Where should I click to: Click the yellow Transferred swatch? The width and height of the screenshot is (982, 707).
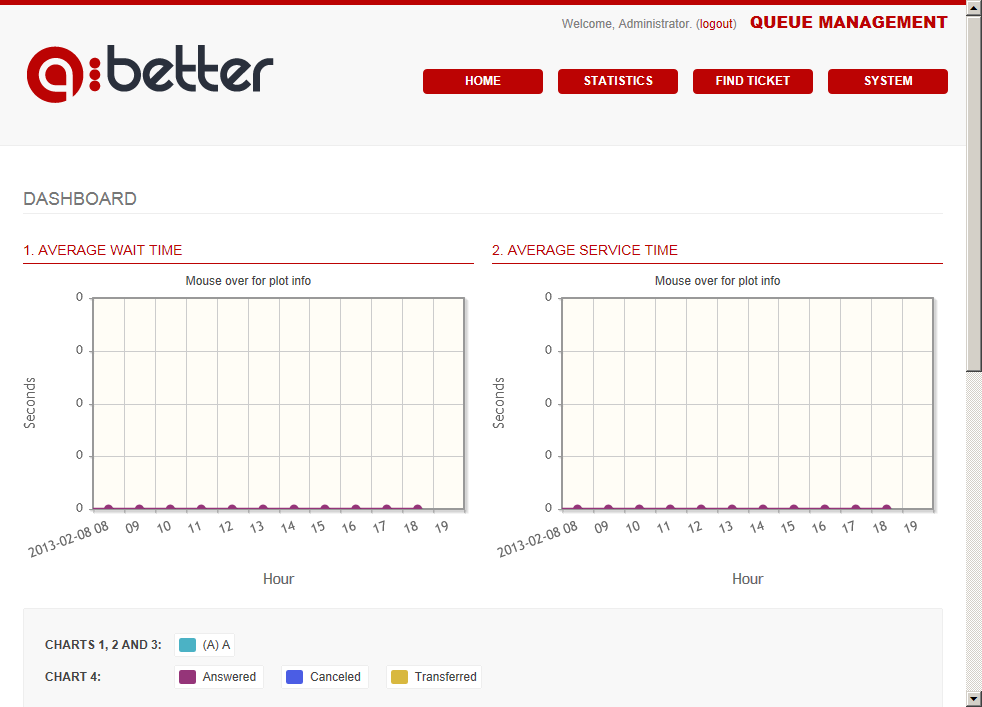[400, 676]
